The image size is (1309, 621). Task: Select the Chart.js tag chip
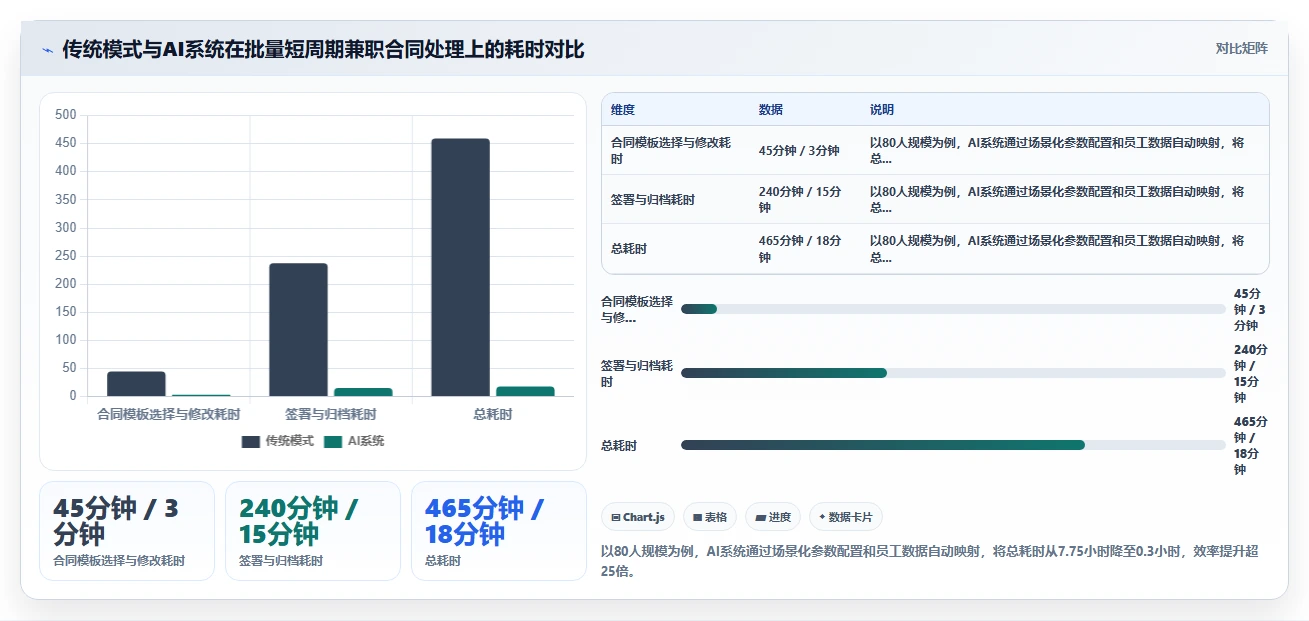pos(637,517)
